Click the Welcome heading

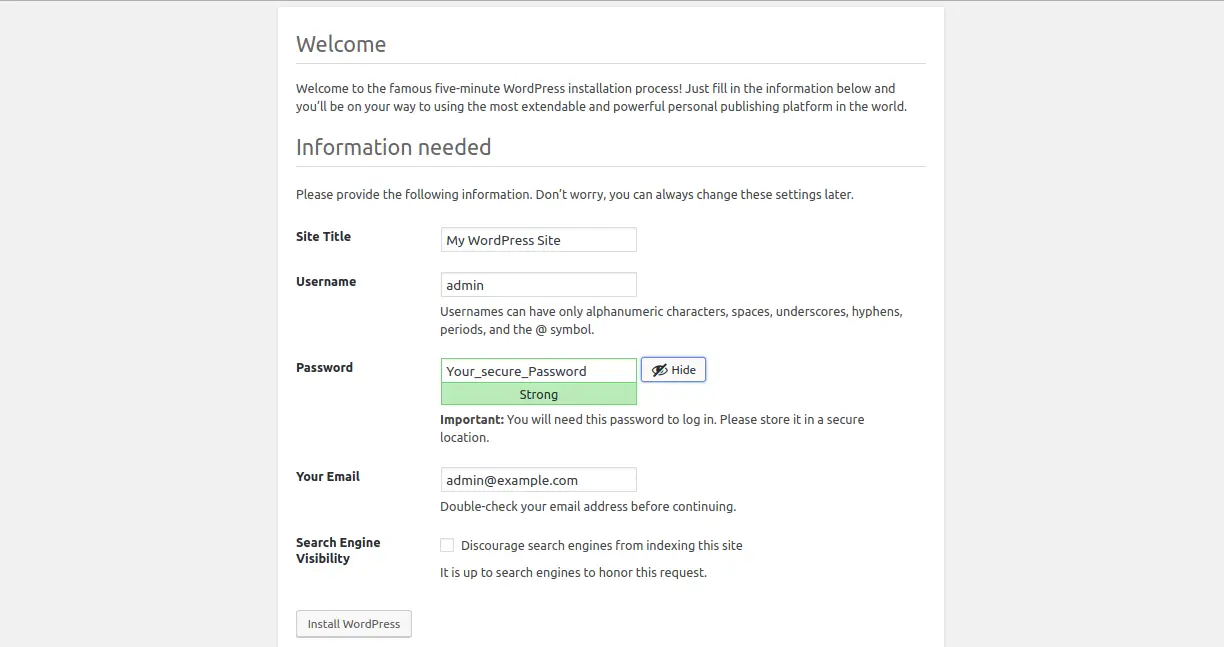click(341, 44)
